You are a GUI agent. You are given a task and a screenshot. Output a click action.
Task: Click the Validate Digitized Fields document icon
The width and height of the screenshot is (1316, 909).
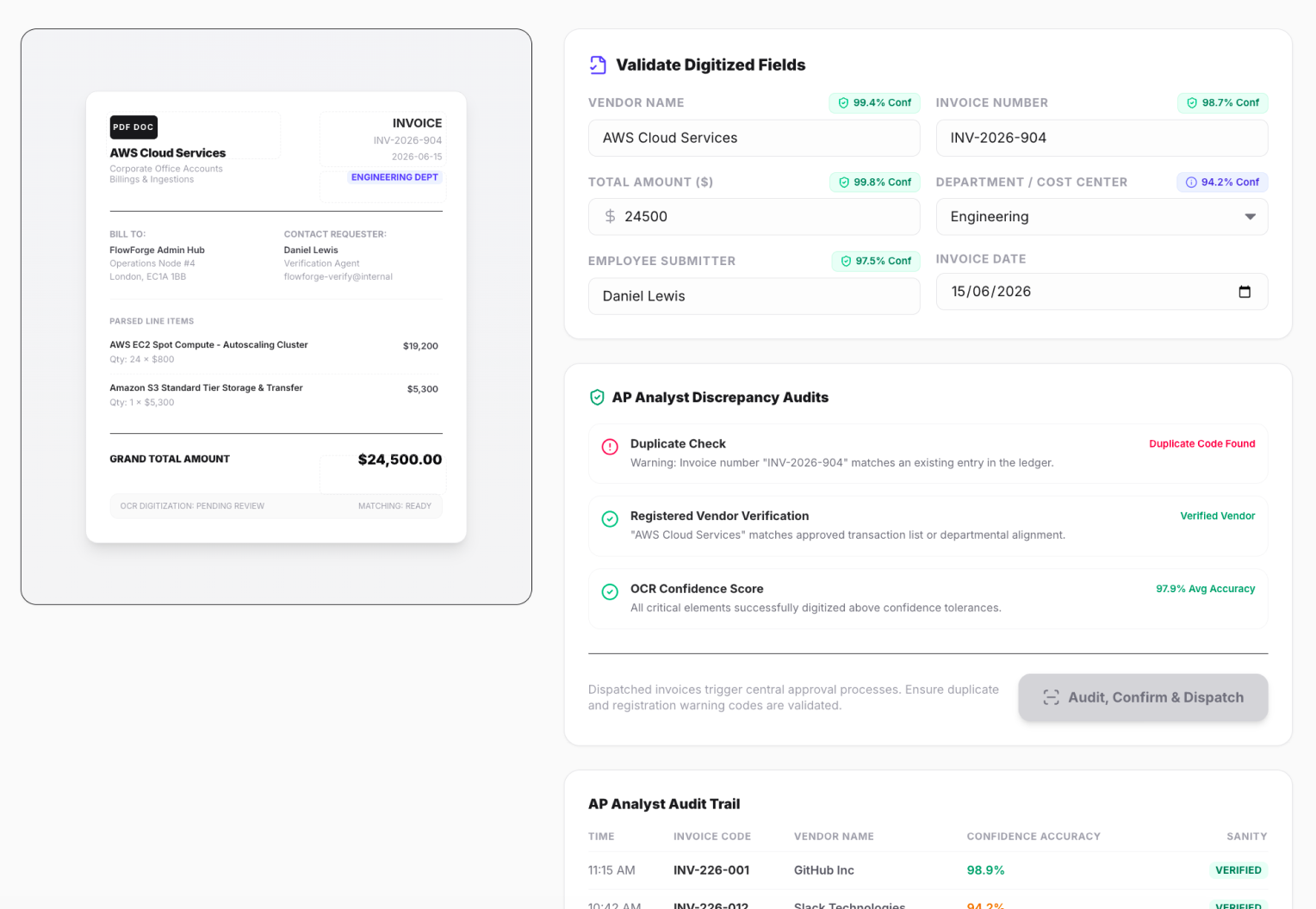(x=598, y=65)
